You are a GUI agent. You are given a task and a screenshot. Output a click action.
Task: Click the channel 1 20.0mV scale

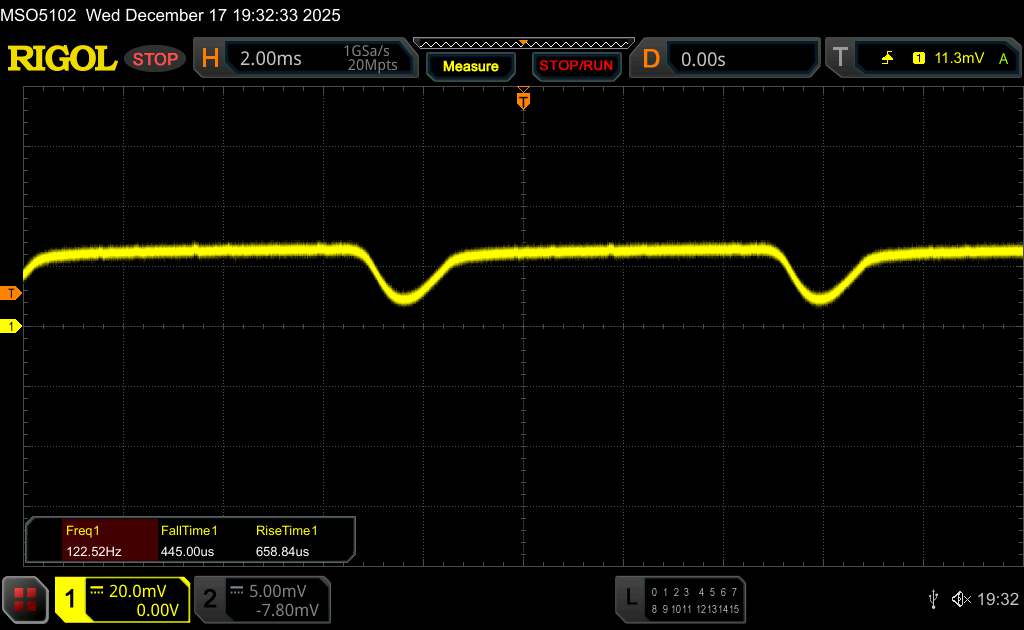[137, 591]
